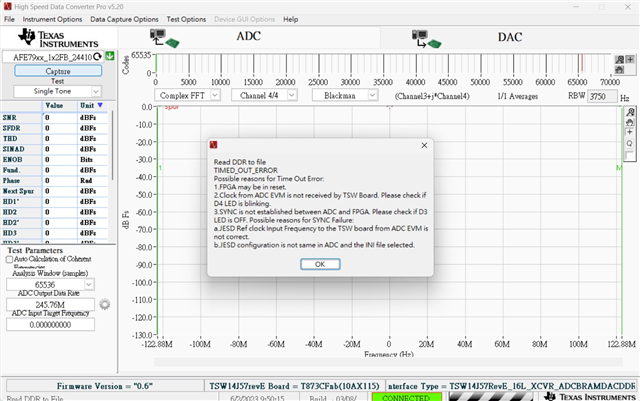The image size is (640, 401).
Task: Click the ADC Input Target Frequency field
Action: click(x=50, y=325)
